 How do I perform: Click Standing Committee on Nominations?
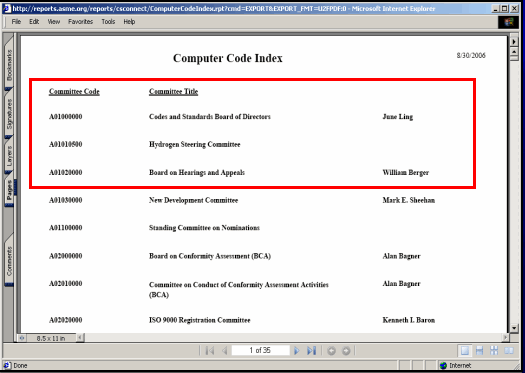[x=204, y=228]
